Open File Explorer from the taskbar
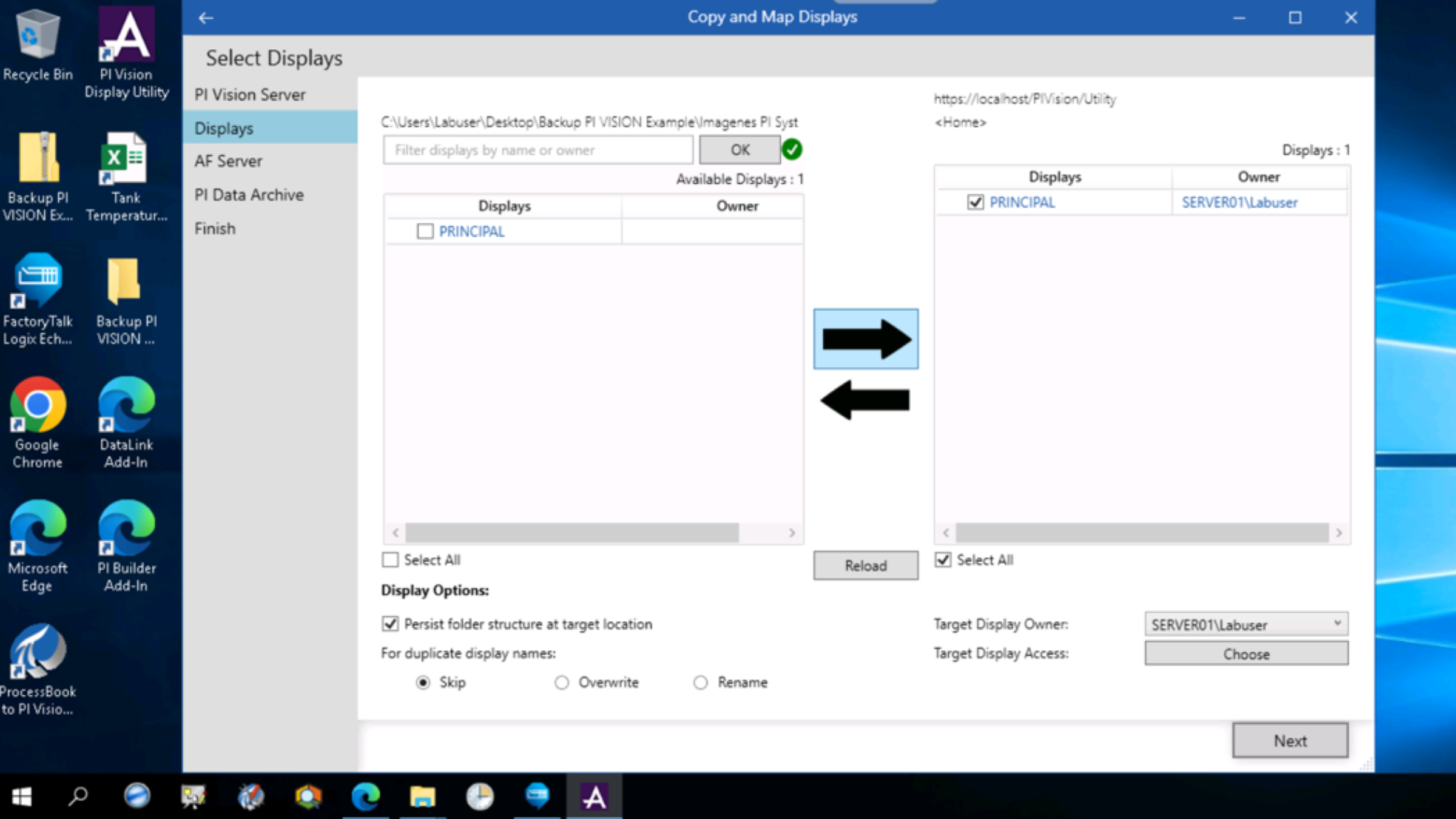This screenshot has width=1456, height=819. pyautogui.click(x=422, y=796)
